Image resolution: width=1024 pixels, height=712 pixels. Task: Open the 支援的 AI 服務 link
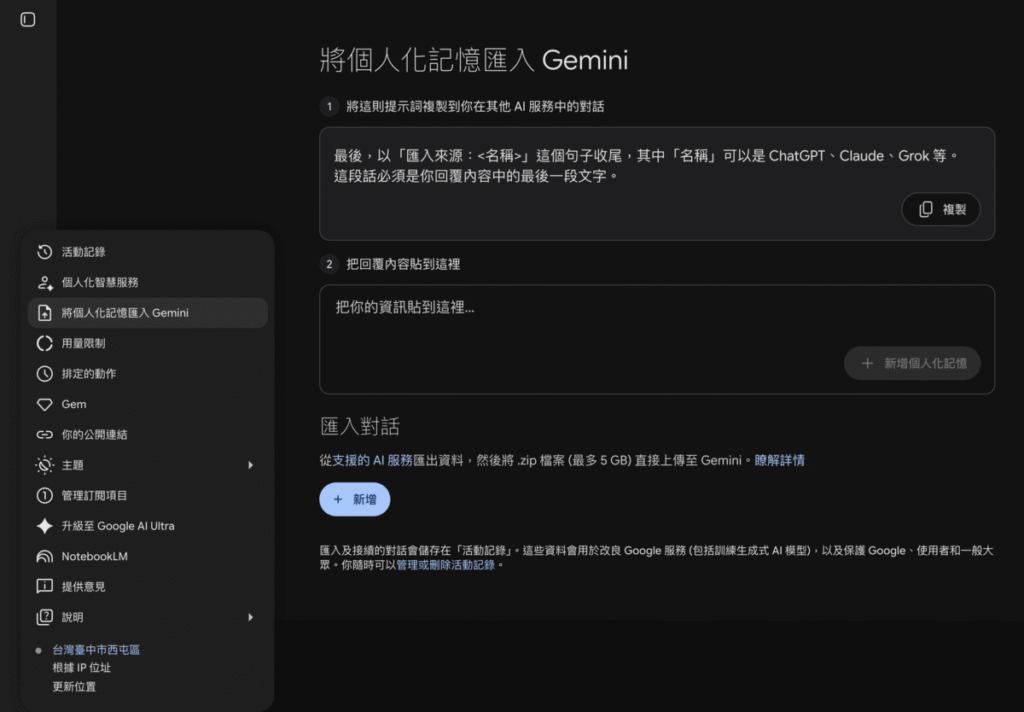(x=373, y=461)
